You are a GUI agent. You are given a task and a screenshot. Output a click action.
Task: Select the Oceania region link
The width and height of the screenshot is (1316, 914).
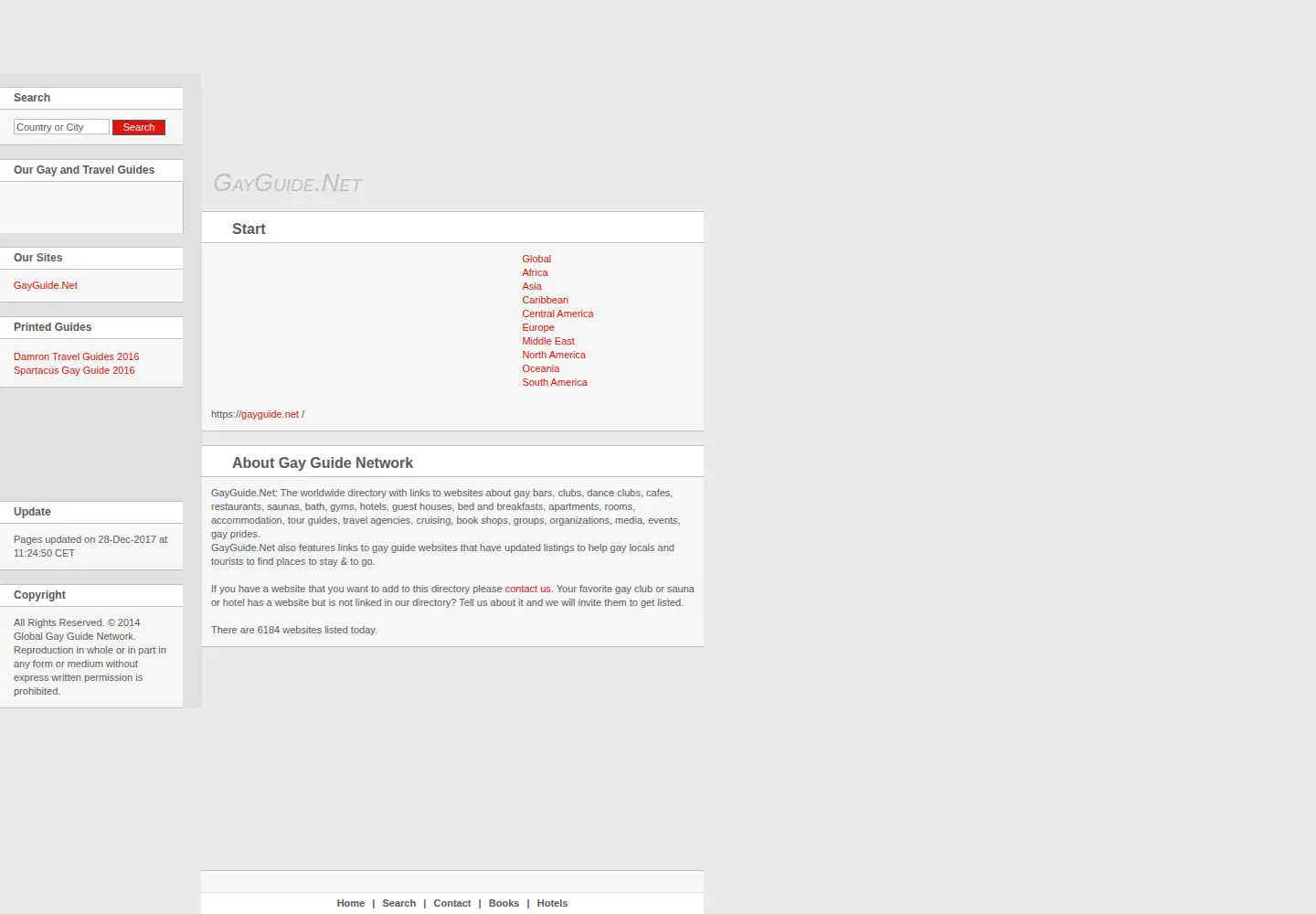(x=541, y=368)
